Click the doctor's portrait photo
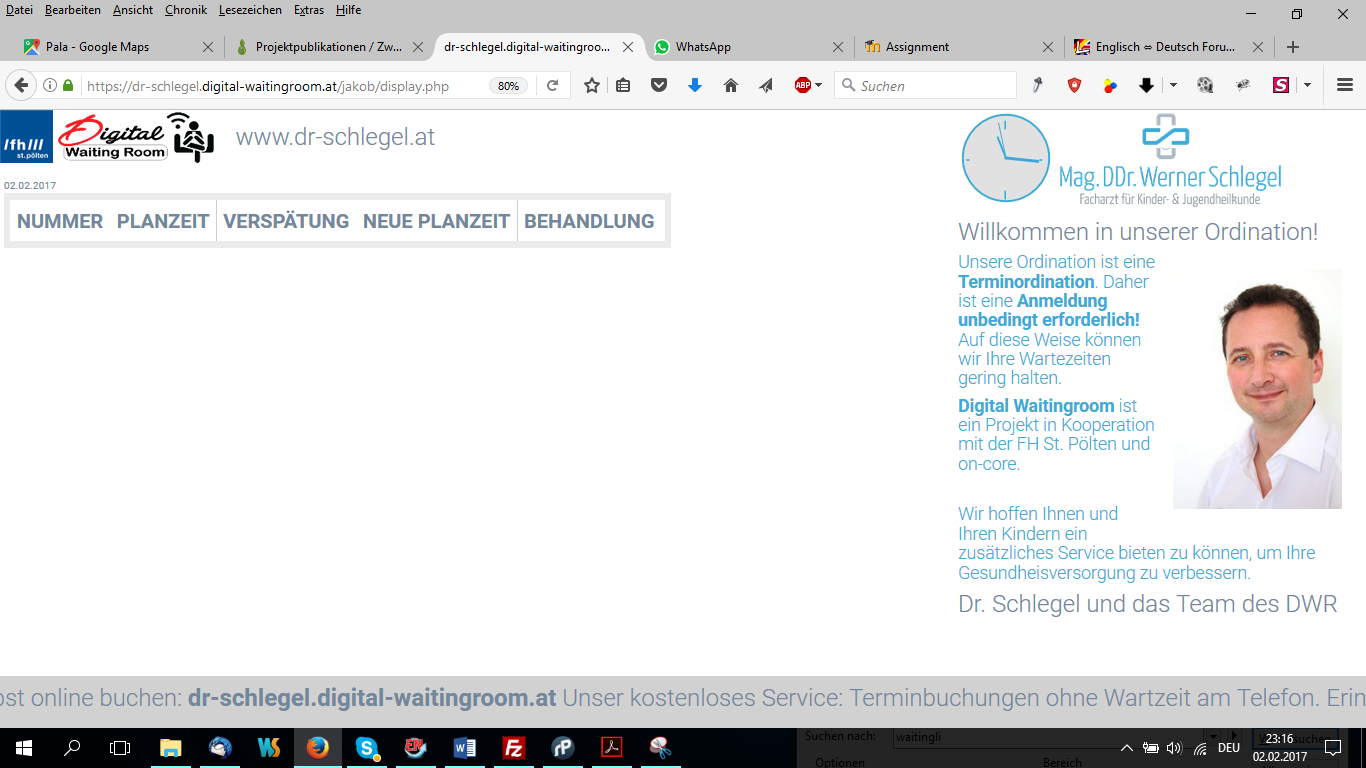Image resolution: width=1366 pixels, height=768 pixels. (1257, 390)
